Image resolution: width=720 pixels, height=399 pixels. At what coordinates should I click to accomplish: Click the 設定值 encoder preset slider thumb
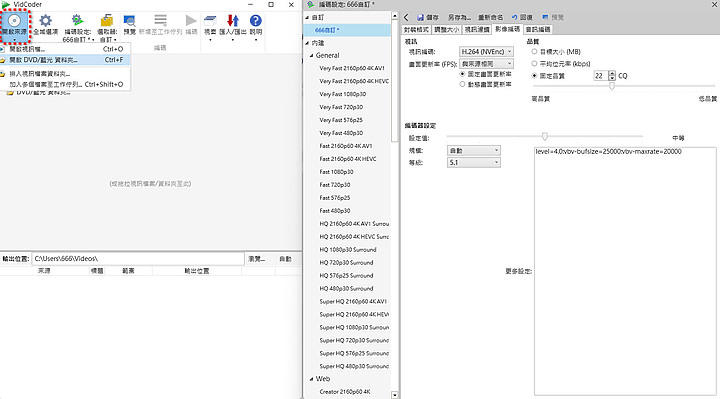coord(545,136)
